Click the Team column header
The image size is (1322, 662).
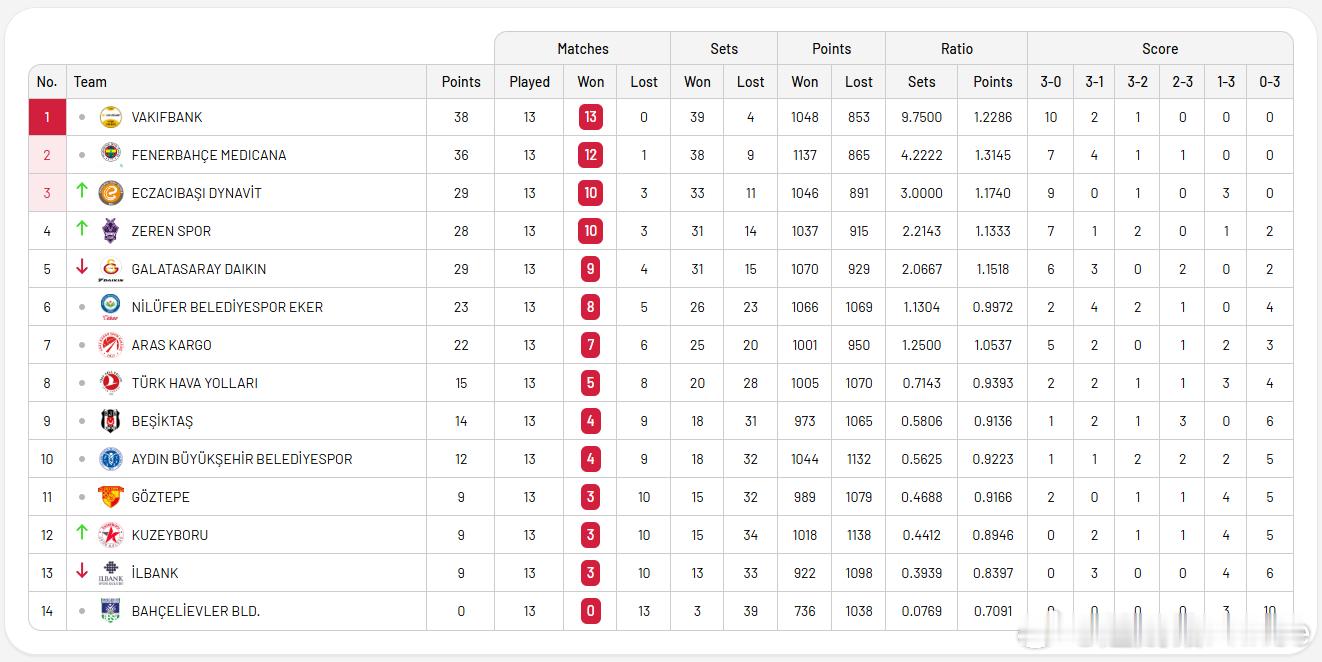click(x=90, y=82)
